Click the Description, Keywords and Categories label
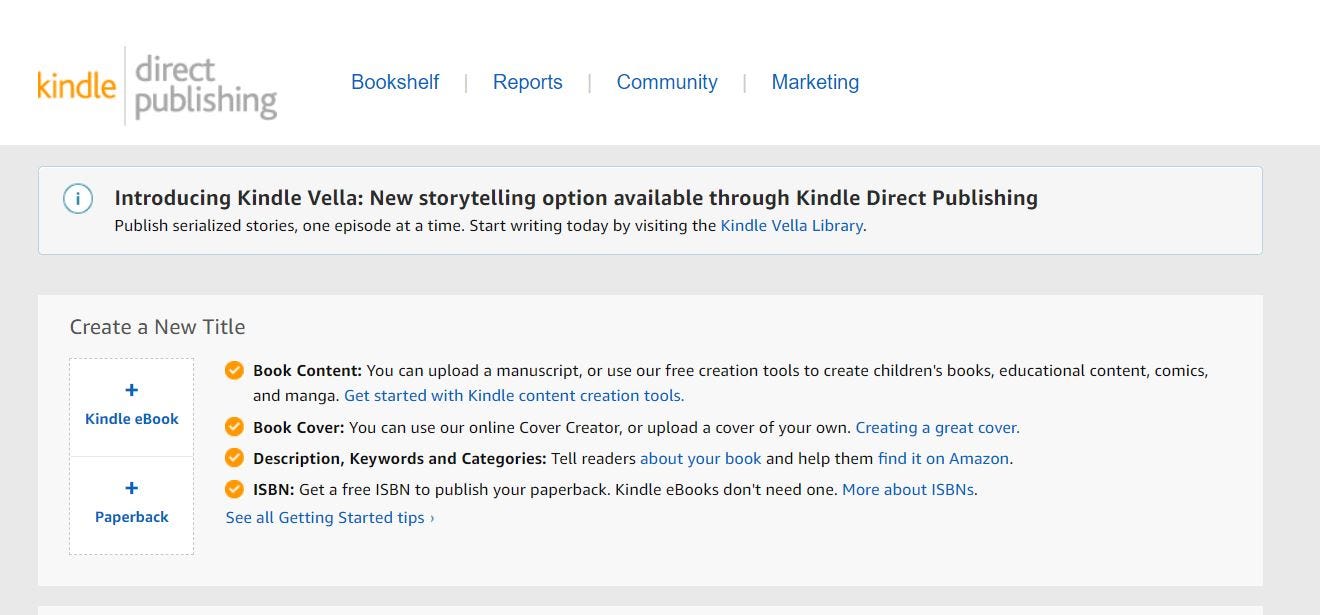This screenshot has height=615, width=1320. 400,459
